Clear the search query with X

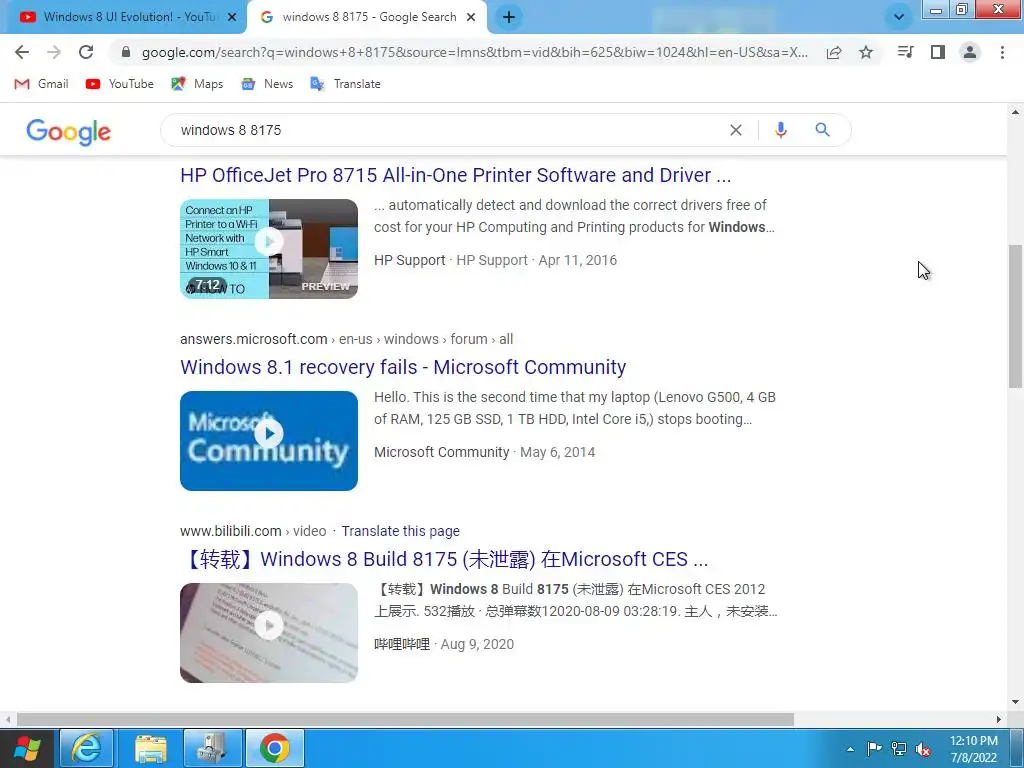(736, 130)
